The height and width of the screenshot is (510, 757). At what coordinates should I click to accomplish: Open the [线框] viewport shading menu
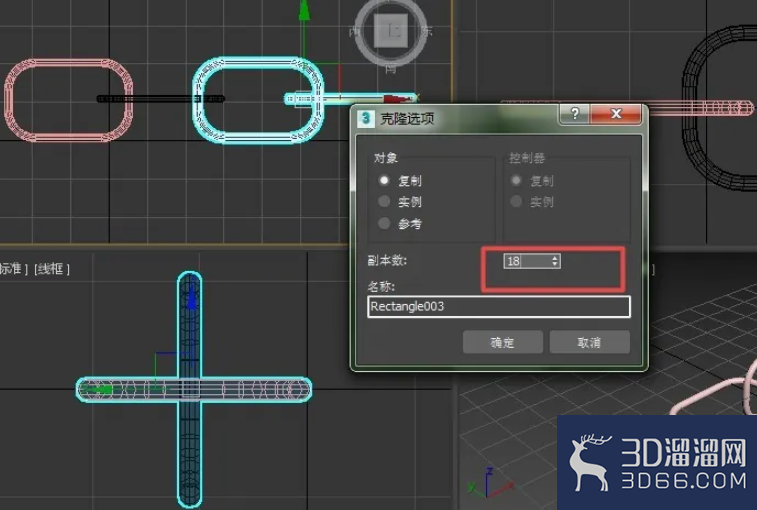[52, 269]
